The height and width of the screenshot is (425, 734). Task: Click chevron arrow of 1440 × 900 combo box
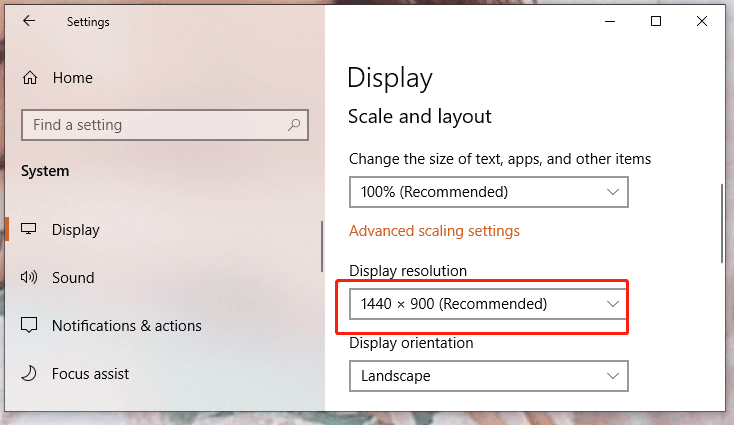click(x=613, y=304)
